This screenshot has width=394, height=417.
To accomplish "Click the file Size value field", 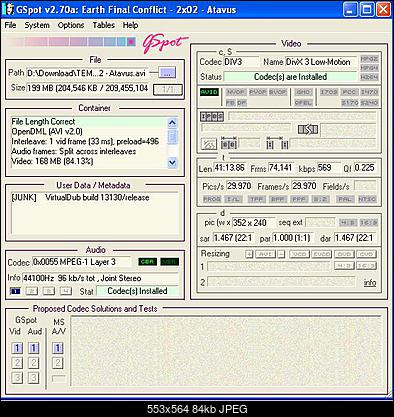I will point(87,88).
